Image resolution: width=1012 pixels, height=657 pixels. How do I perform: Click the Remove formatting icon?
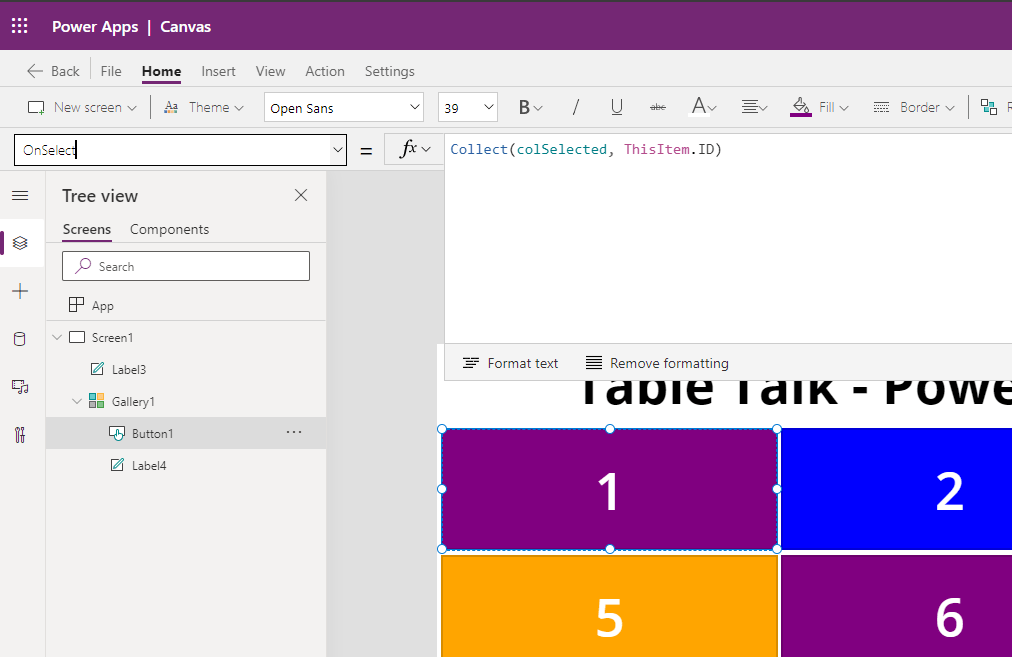pos(594,363)
